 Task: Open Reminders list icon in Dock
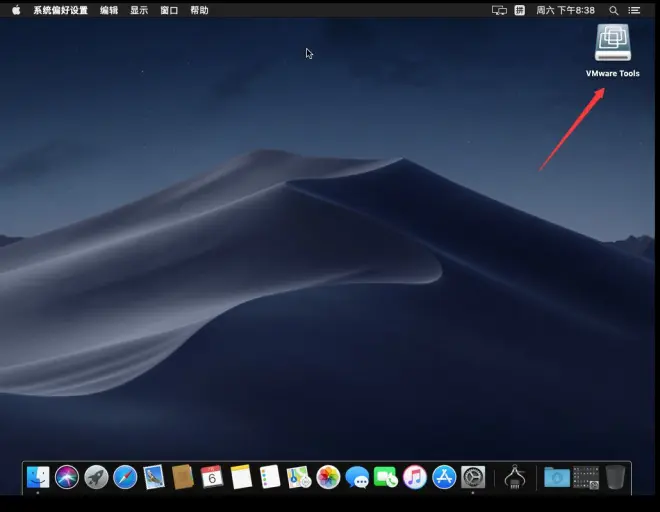[x=270, y=477]
